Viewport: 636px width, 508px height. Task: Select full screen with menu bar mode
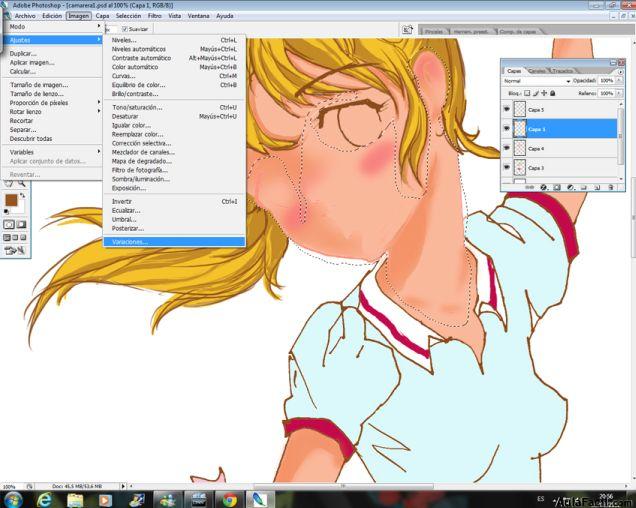click(x=15, y=237)
